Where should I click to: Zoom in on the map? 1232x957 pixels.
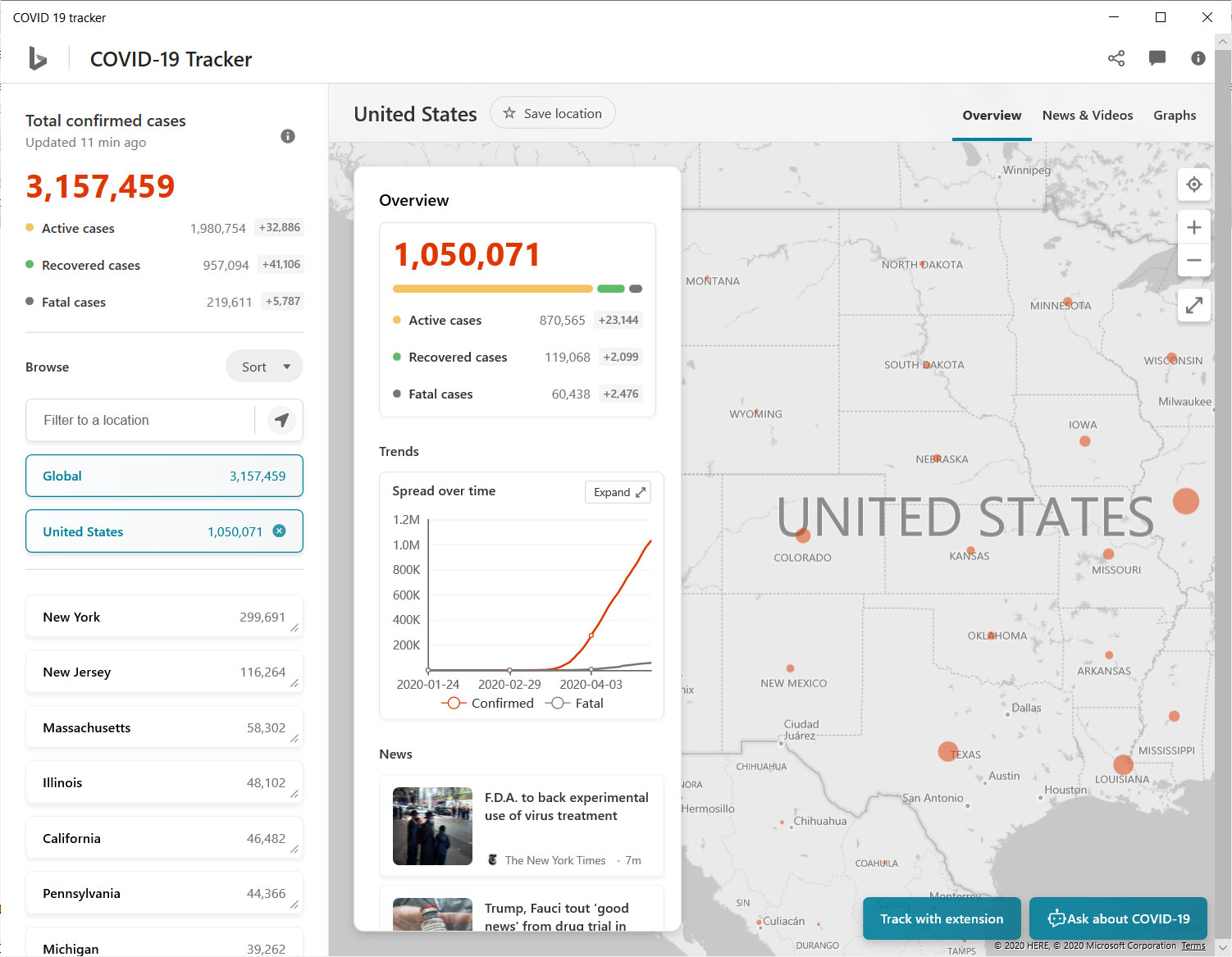(1194, 227)
